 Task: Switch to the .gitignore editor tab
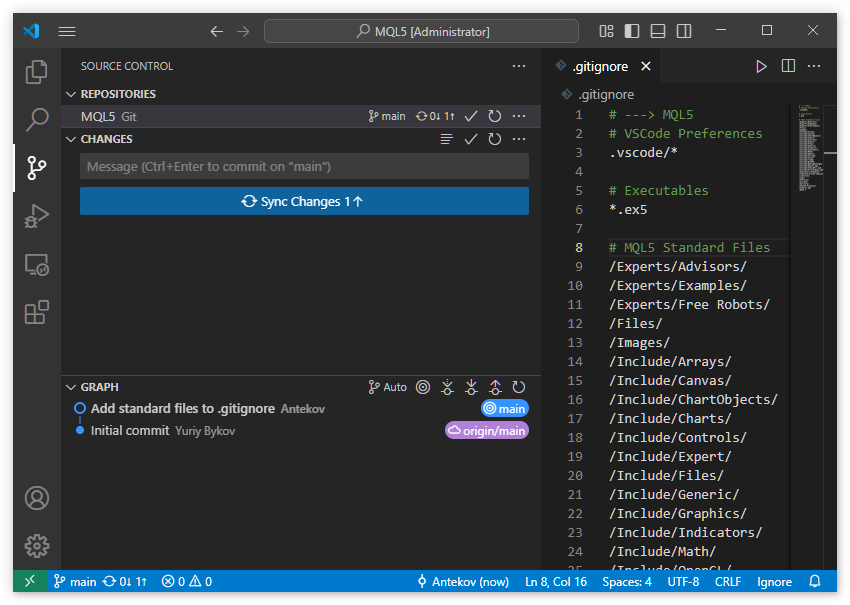[x=601, y=66]
